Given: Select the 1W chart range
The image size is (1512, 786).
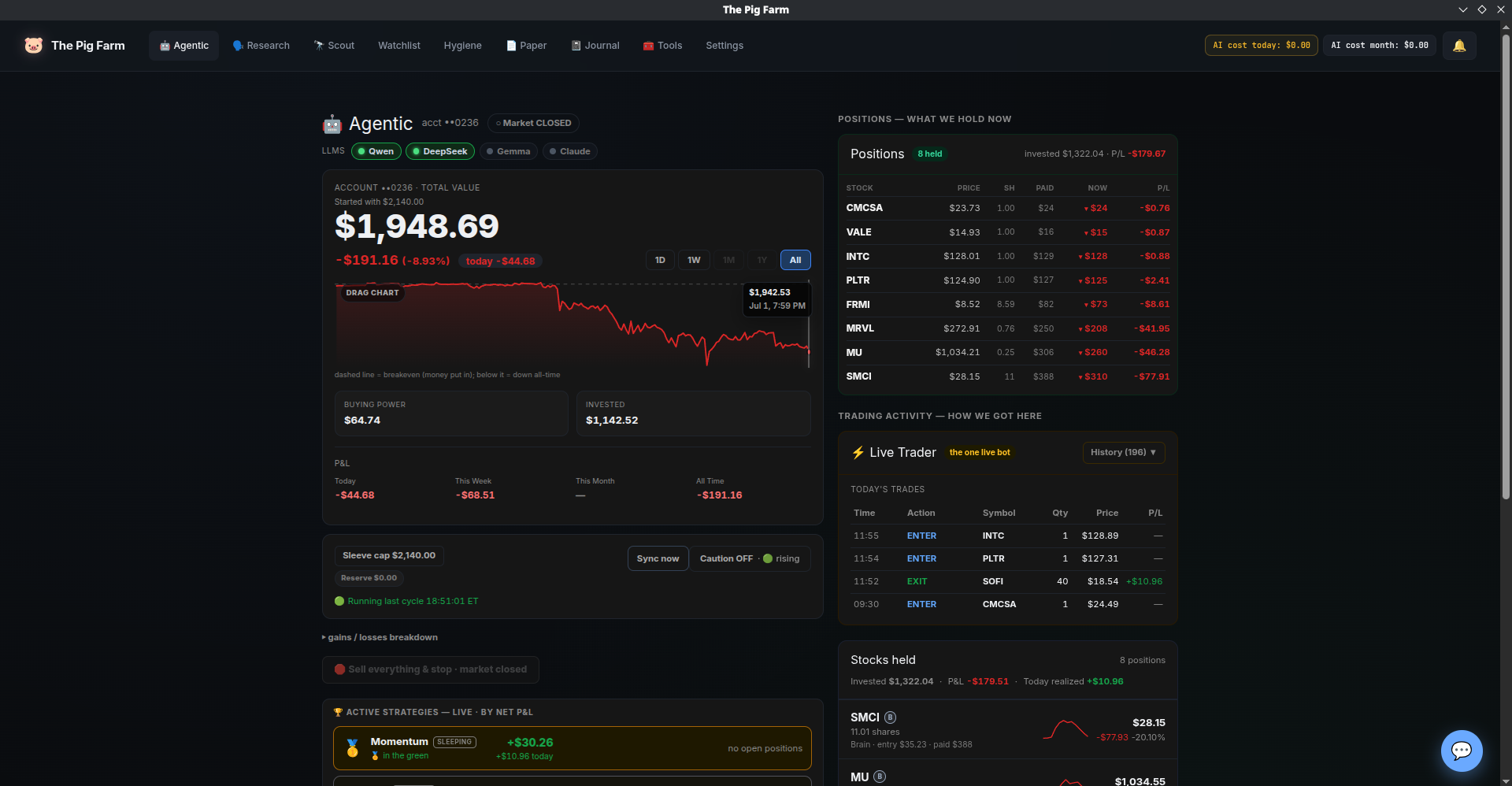Looking at the screenshot, I should (694, 260).
